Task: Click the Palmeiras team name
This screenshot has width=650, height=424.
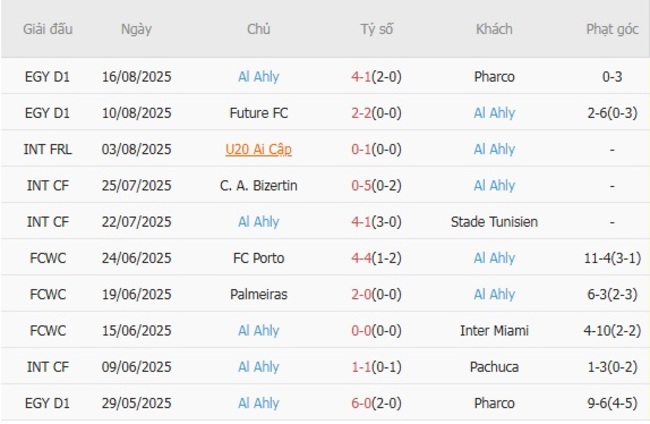Action: point(259,294)
